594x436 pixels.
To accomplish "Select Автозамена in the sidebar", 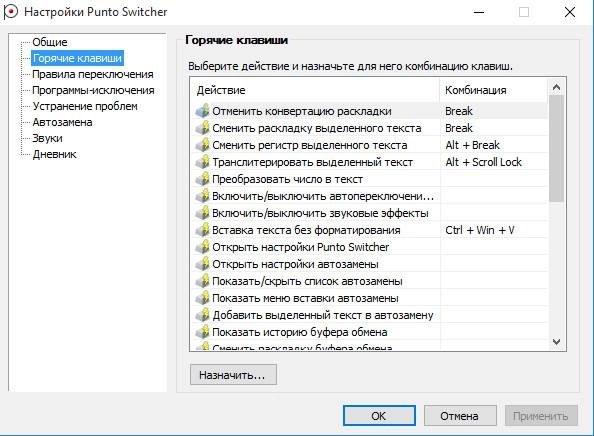I will [62, 122].
